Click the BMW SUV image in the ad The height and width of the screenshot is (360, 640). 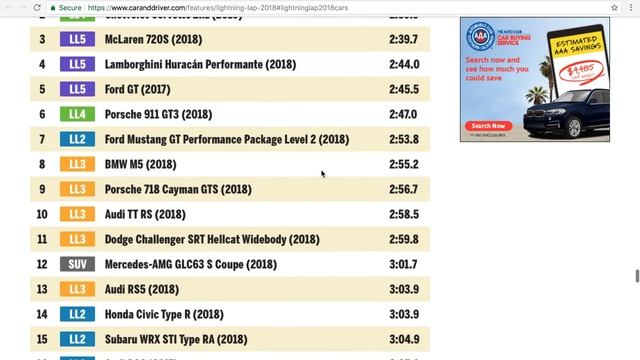(566, 113)
